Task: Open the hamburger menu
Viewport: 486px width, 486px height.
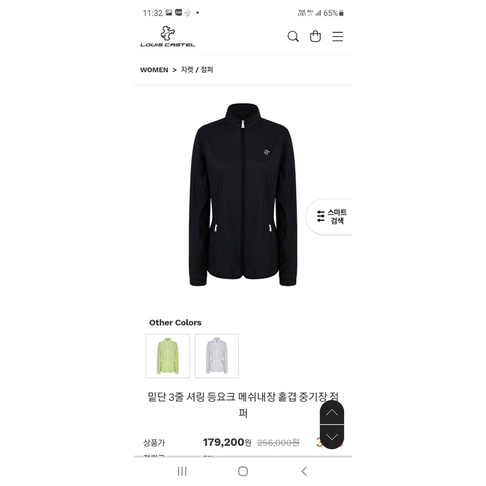Action: click(337, 36)
